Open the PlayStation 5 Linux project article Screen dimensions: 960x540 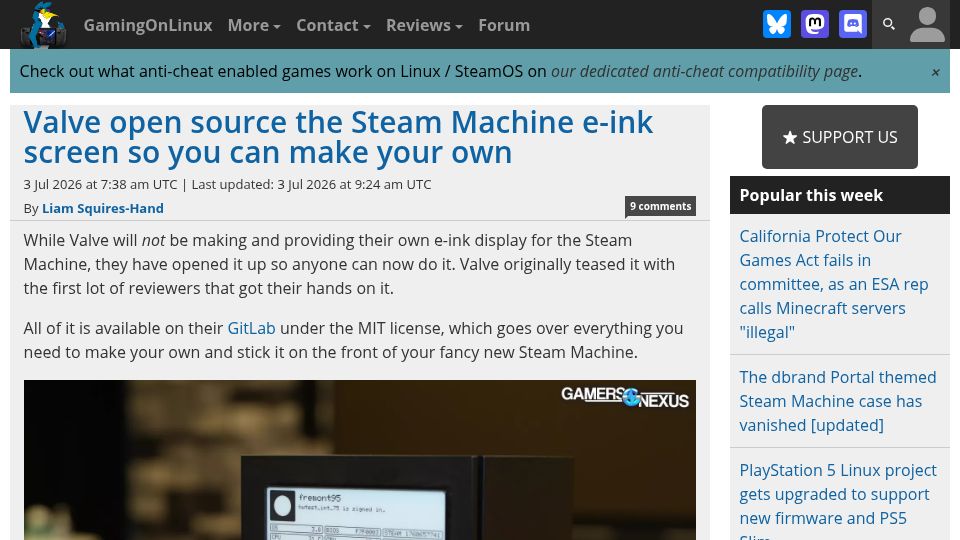pos(838,500)
